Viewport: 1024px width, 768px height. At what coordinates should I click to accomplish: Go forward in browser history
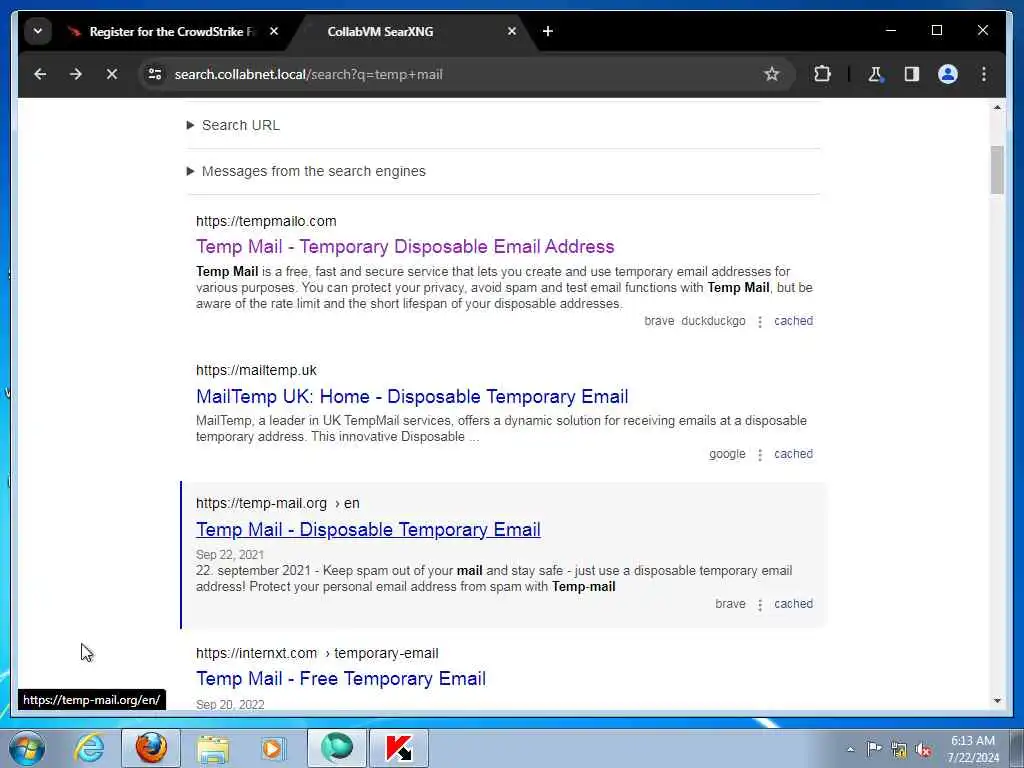coord(76,74)
